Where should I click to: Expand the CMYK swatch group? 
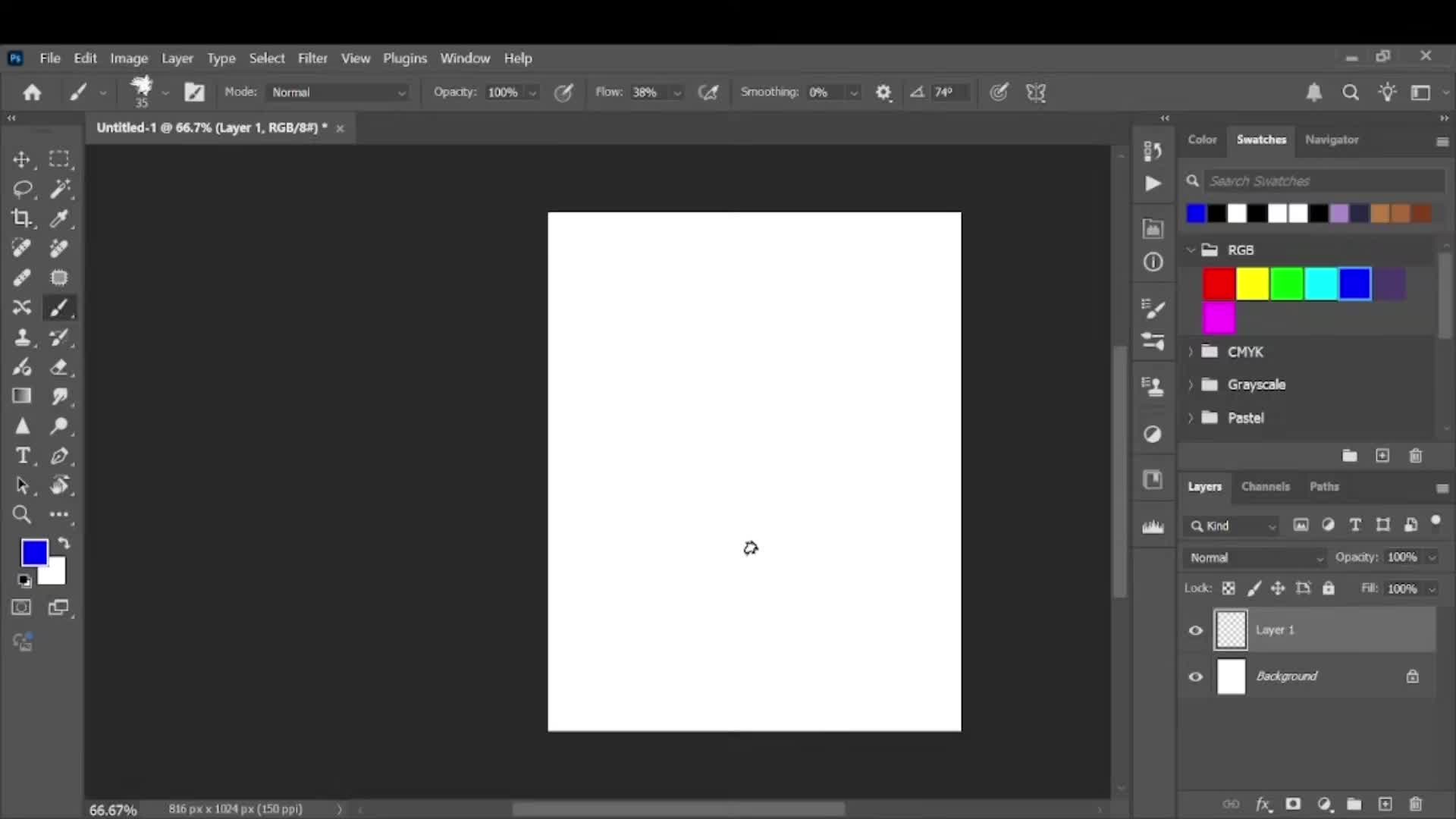pos(1191,352)
